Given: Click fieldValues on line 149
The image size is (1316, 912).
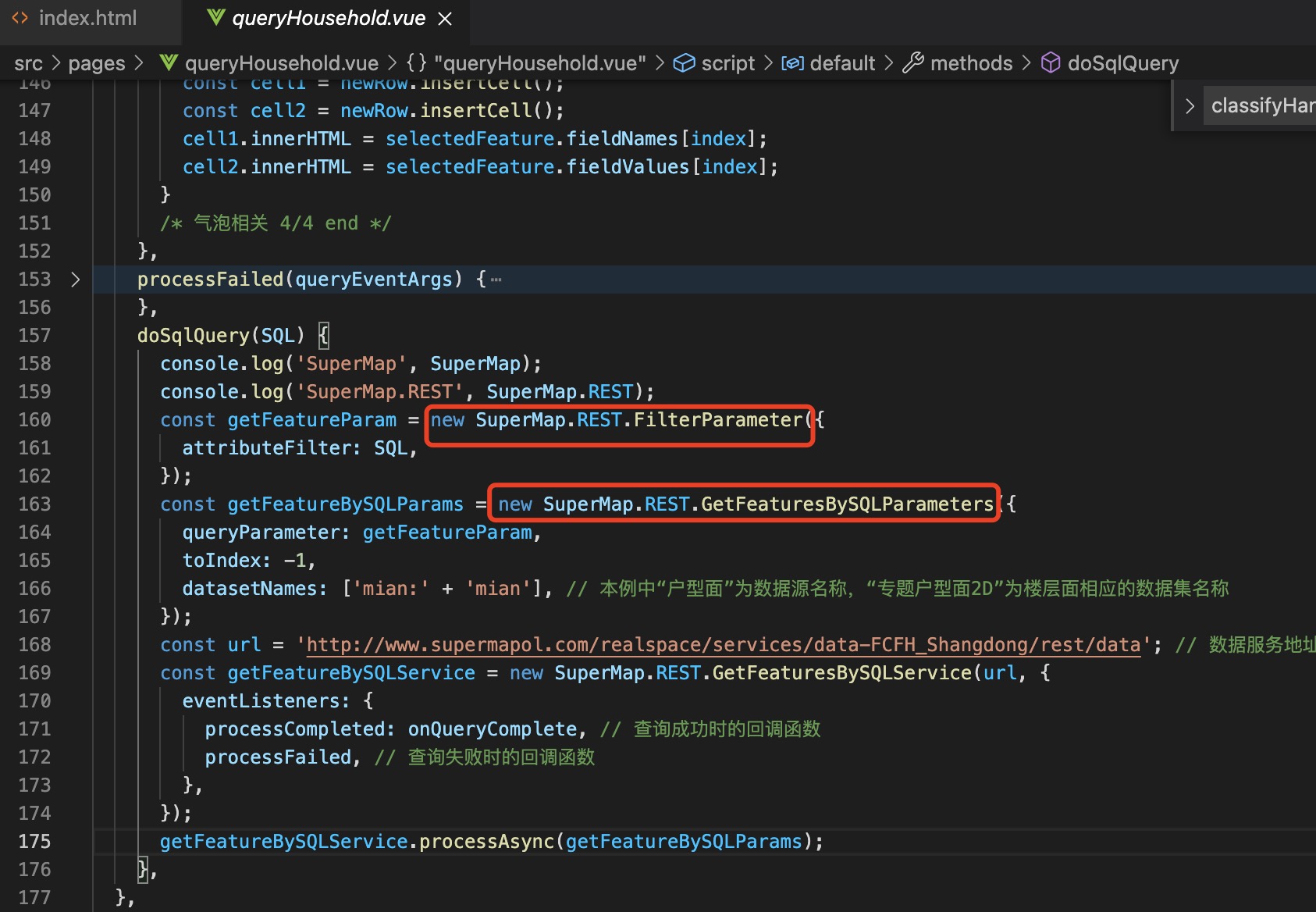Looking at the screenshot, I should [628, 167].
